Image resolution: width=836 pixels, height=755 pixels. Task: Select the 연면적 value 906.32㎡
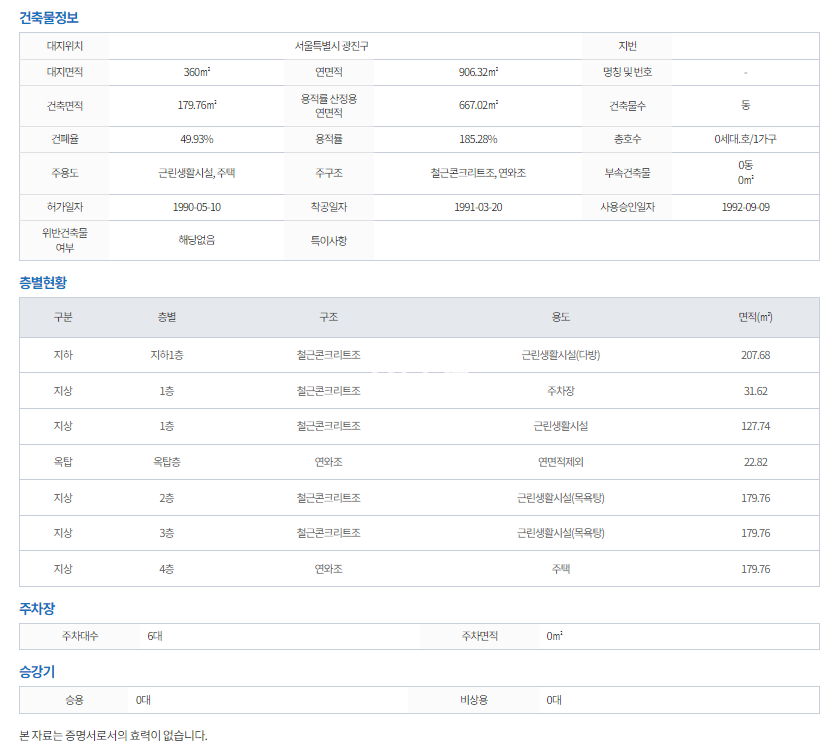(x=477, y=73)
